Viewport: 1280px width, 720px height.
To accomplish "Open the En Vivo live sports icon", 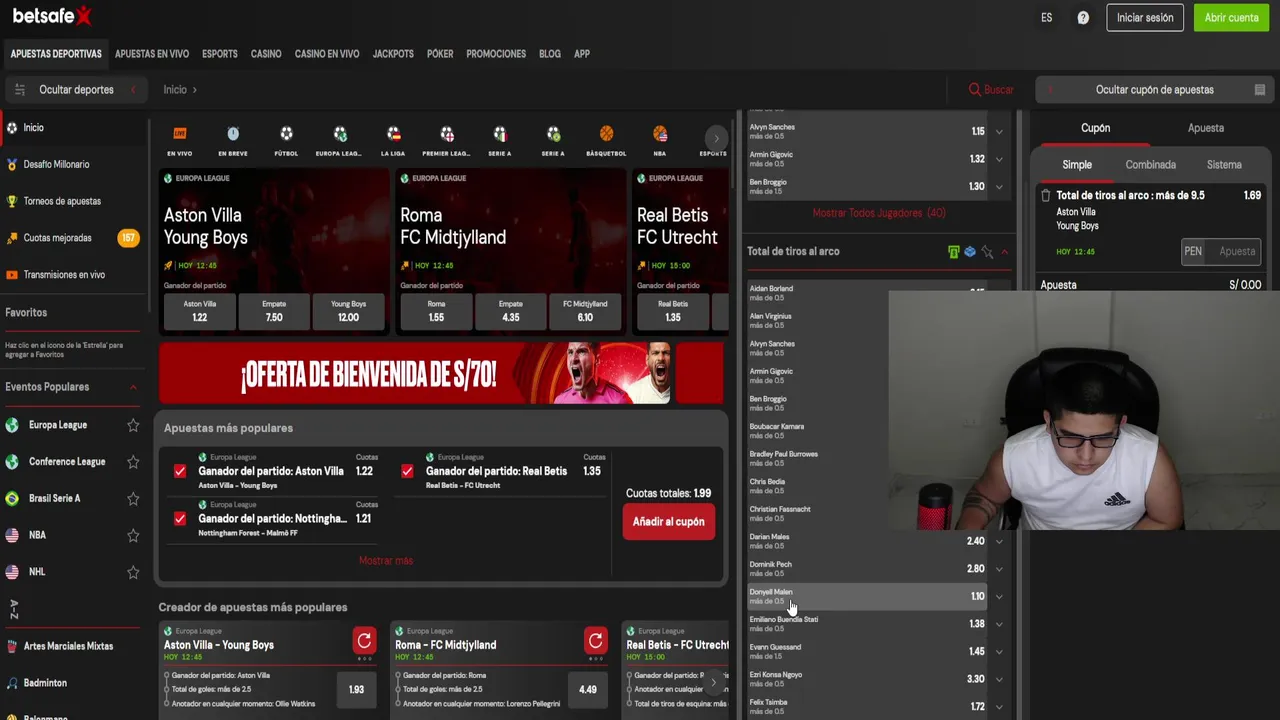I will point(180,134).
